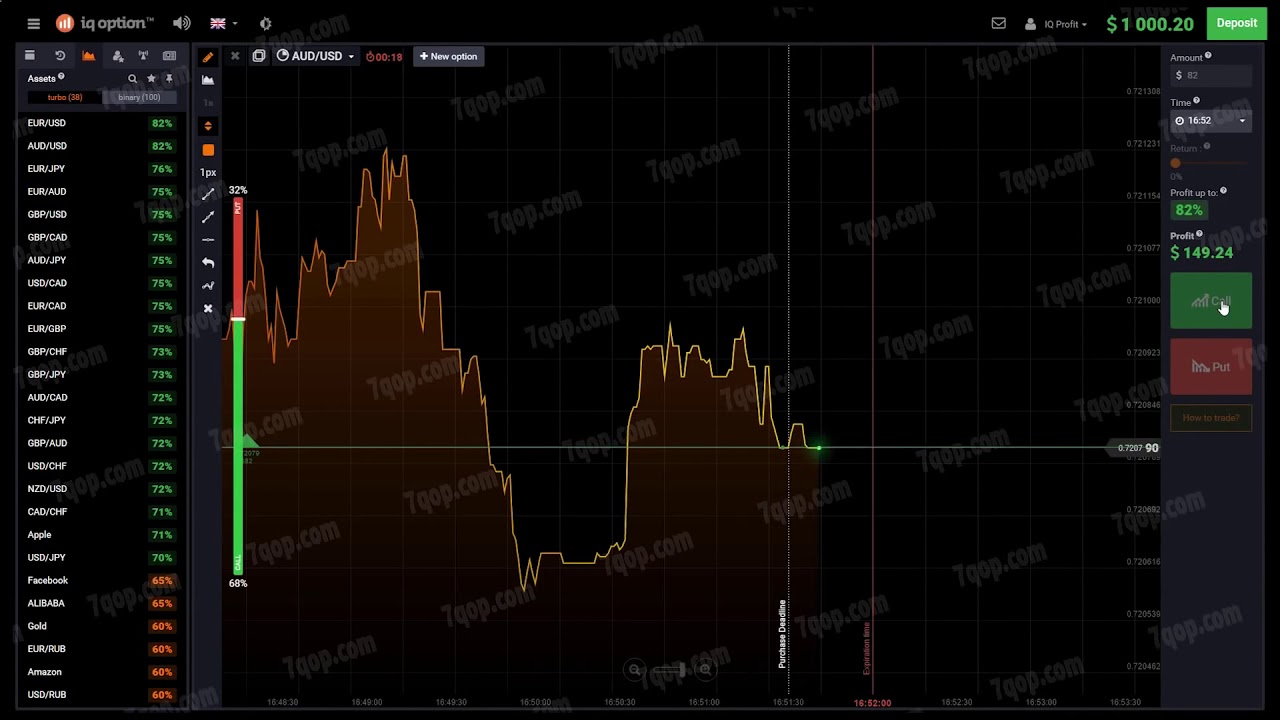Open indicators wavy-line icon
1280x720 pixels.
tap(208, 286)
